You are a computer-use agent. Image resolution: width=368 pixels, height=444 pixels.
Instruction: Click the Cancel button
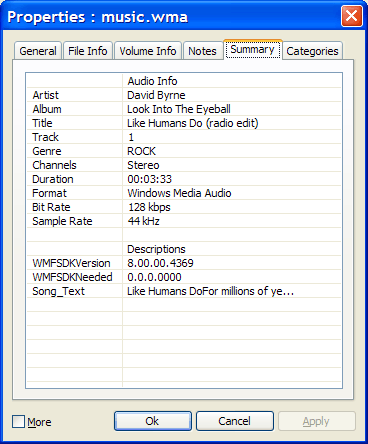pyautogui.click(x=235, y=421)
